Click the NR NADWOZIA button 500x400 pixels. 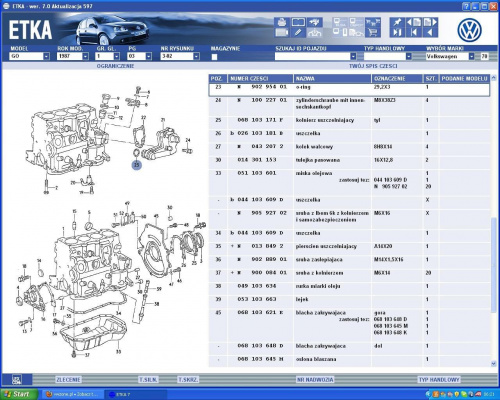click(x=315, y=379)
